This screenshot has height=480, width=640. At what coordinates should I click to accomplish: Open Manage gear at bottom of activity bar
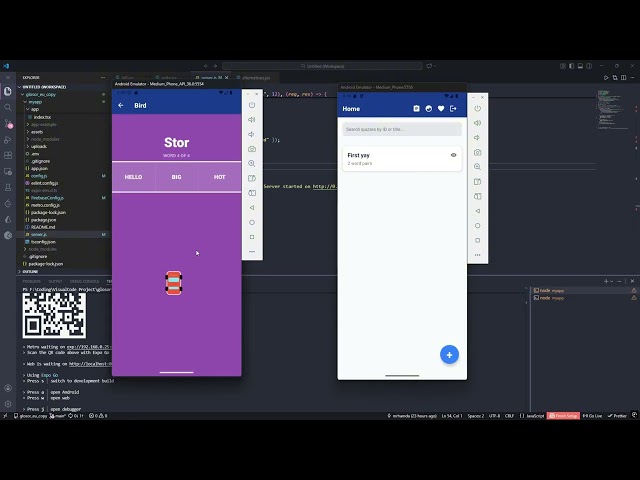click(x=8, y=404)
